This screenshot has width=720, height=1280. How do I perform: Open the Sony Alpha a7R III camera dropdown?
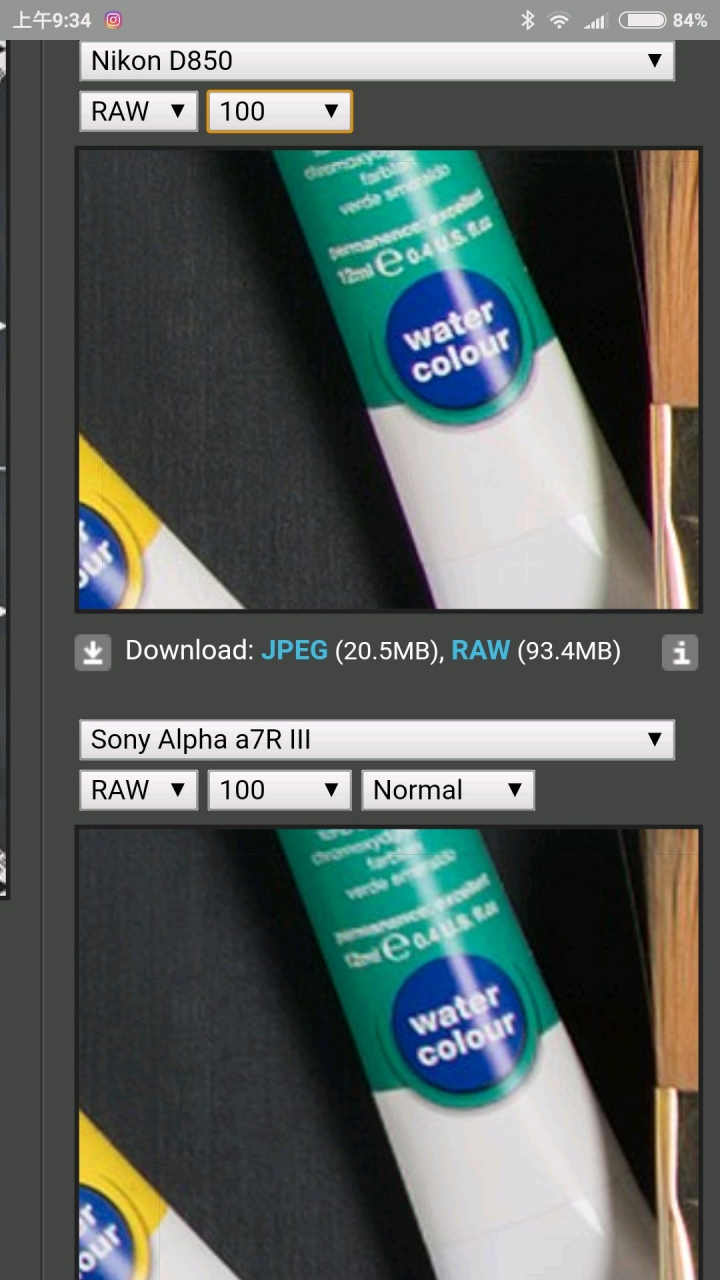pyautogui.click(x=377, y=740)
